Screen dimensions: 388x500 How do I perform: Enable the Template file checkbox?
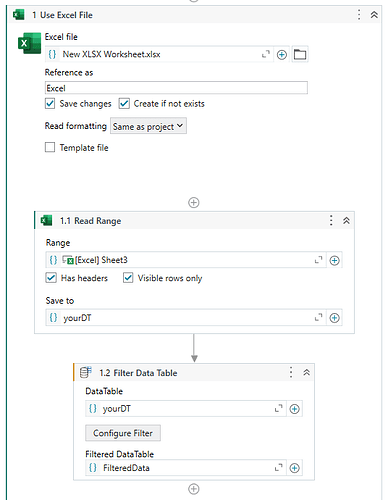tap(50, 147)
